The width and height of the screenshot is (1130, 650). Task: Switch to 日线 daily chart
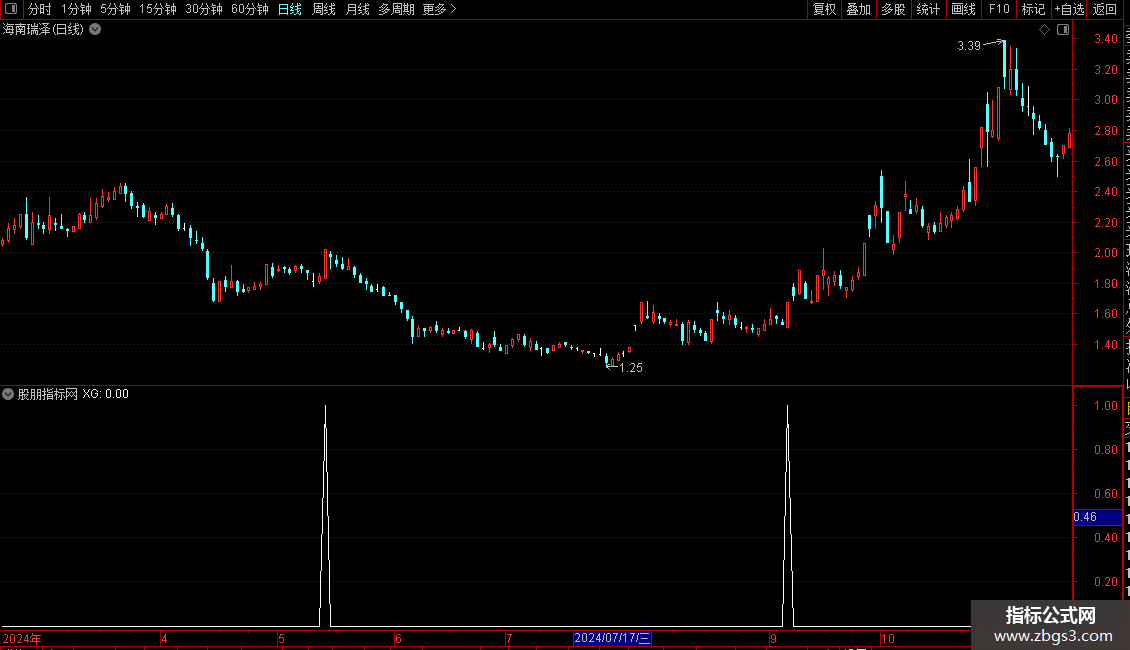point(290,9)
